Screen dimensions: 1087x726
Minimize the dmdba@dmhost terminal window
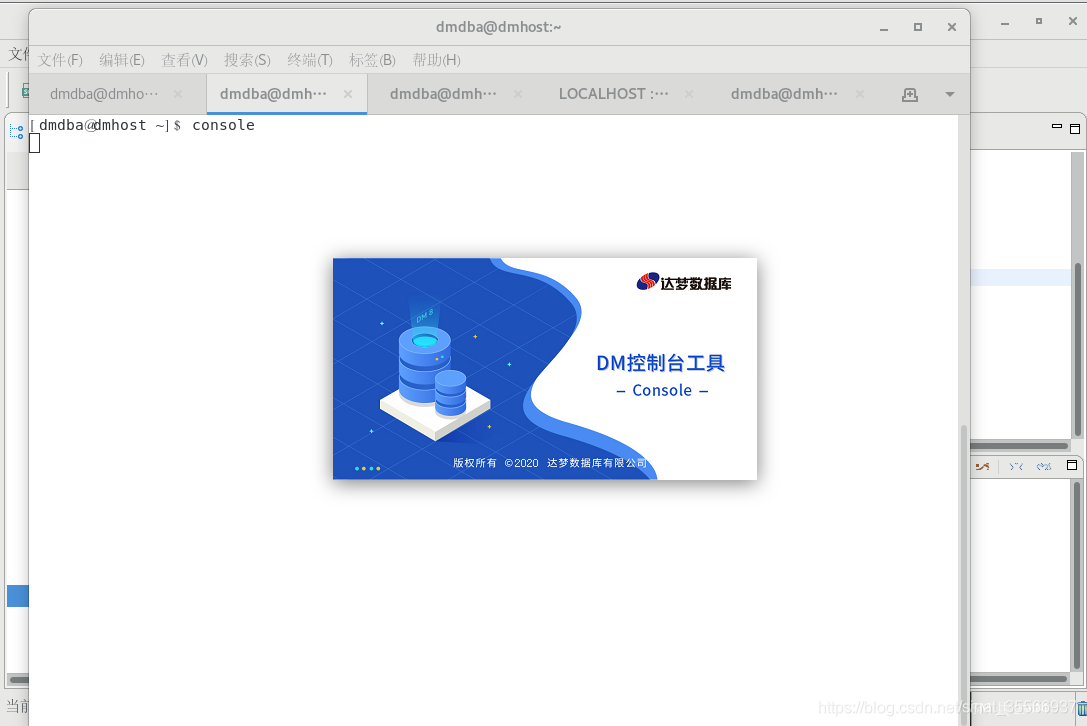884,28
